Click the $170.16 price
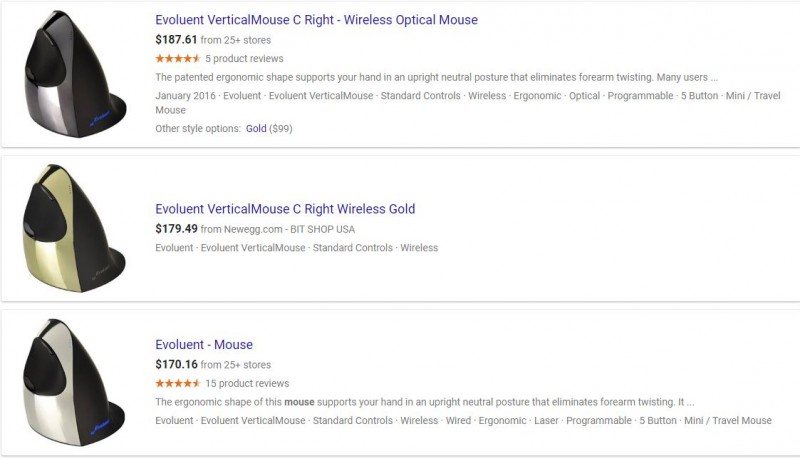800x459 pixels. [x=176, y=365]
